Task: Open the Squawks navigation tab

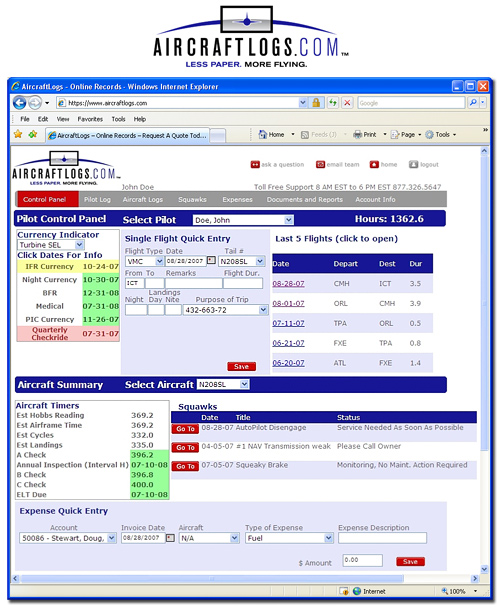Action: tap(192, 200)
